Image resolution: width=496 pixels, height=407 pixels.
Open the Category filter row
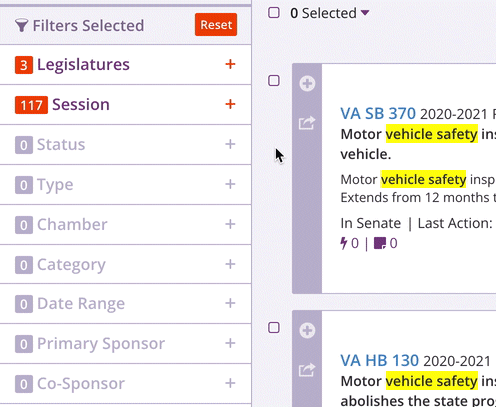point(125,264)
